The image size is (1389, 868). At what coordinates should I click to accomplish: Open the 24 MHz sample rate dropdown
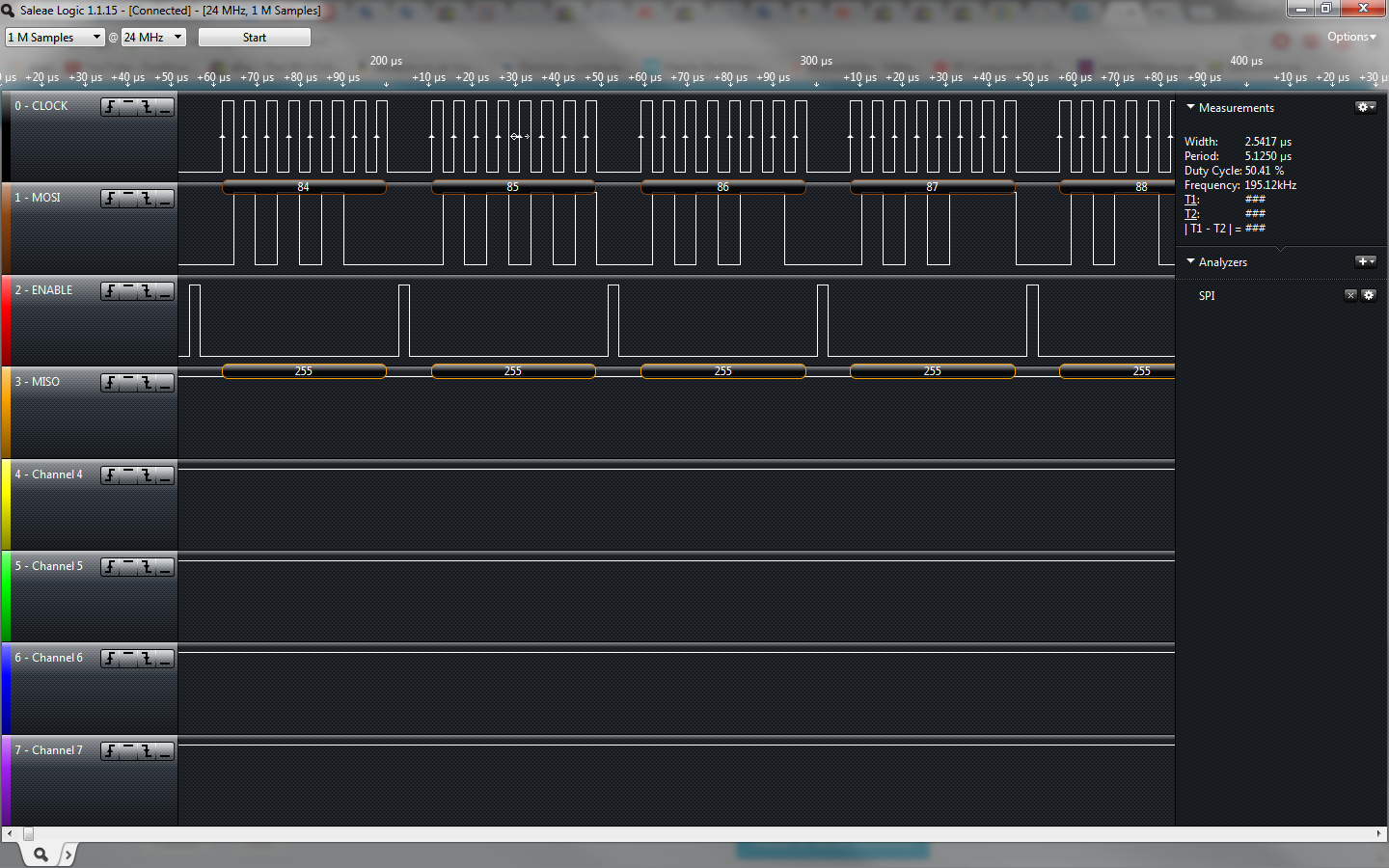[150, 37]
